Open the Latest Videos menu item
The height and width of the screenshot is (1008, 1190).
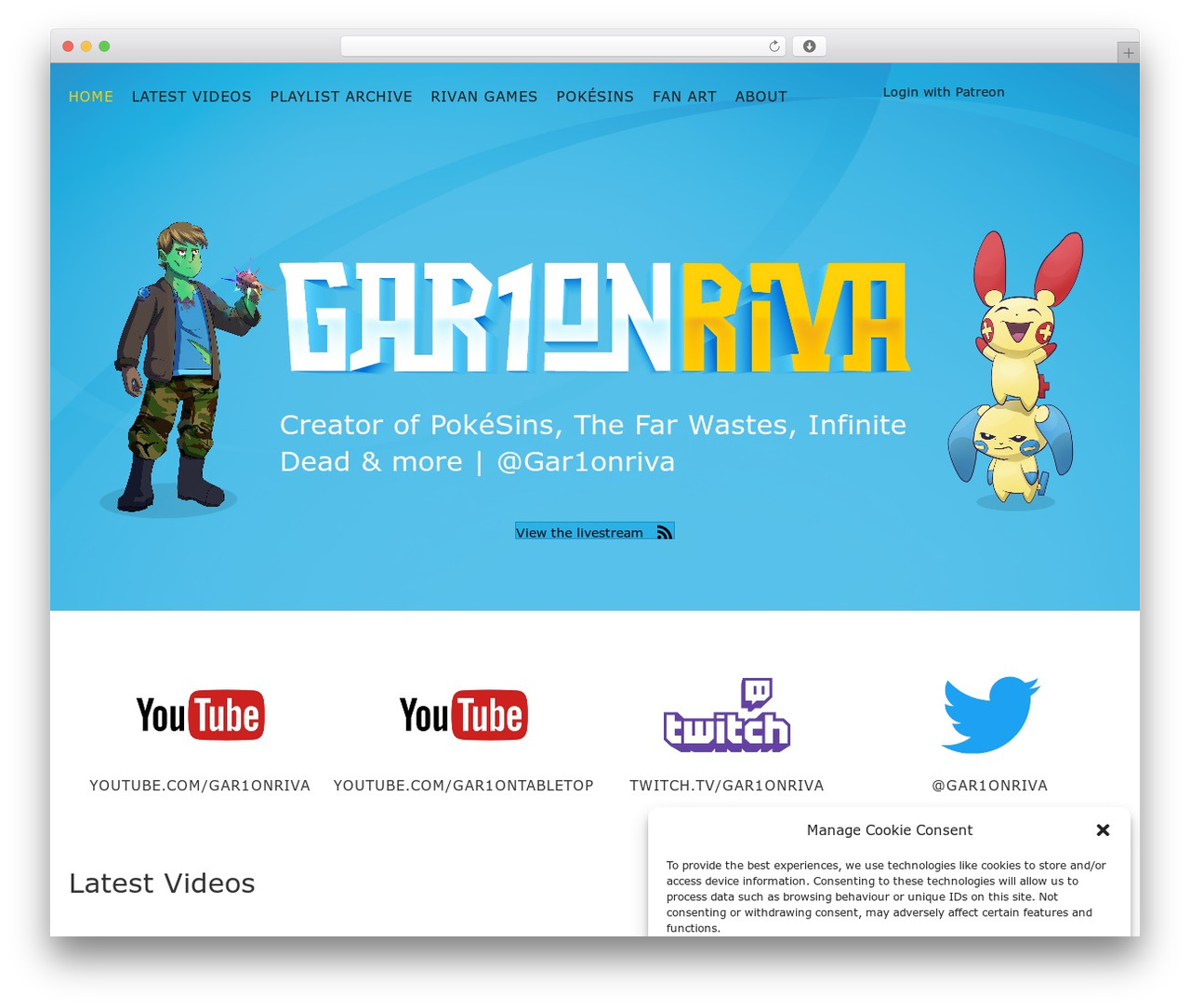pos(192,97)
